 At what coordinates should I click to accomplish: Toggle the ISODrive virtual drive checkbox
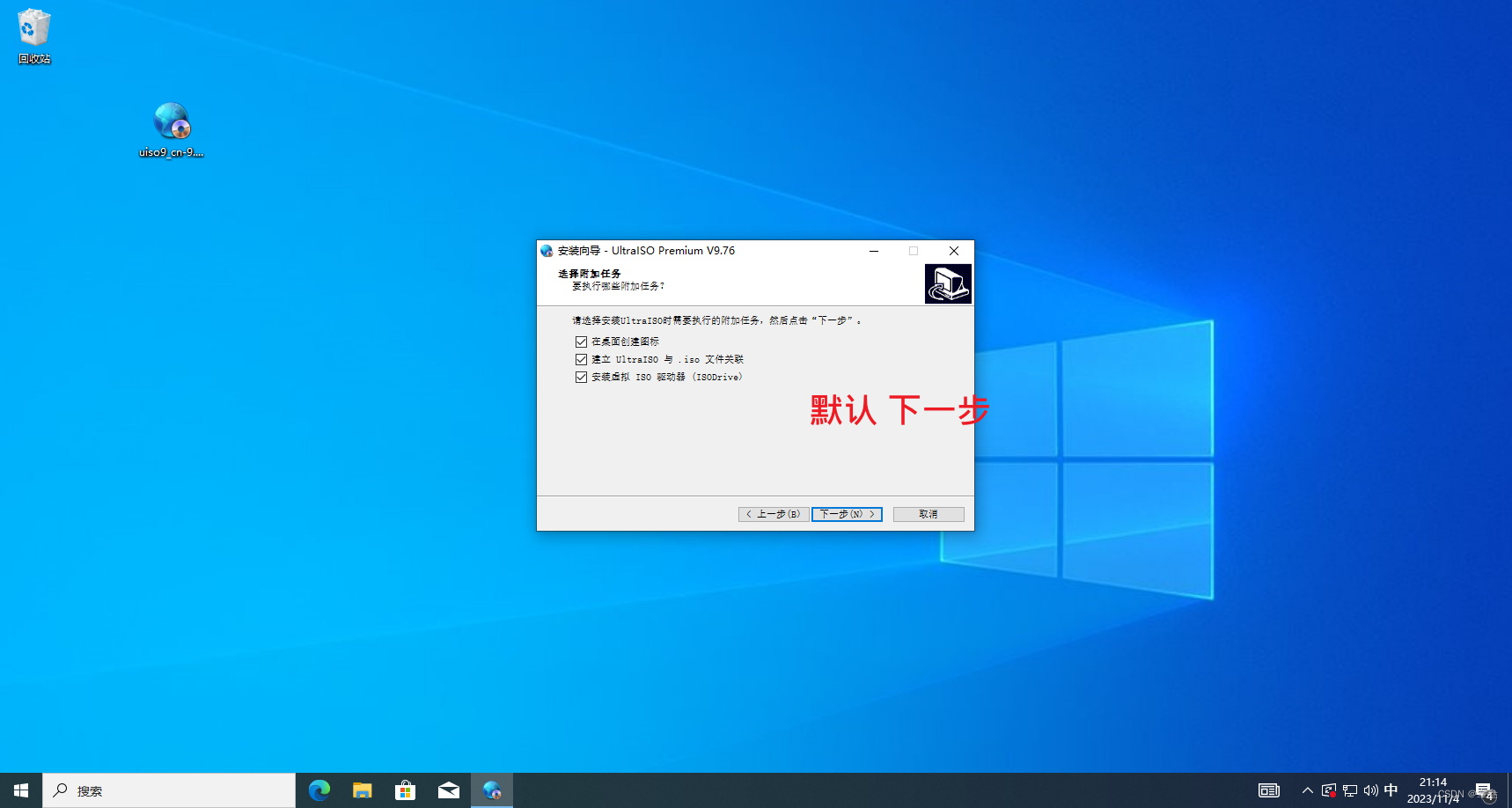pyautogui.click(x=581, y=377)
